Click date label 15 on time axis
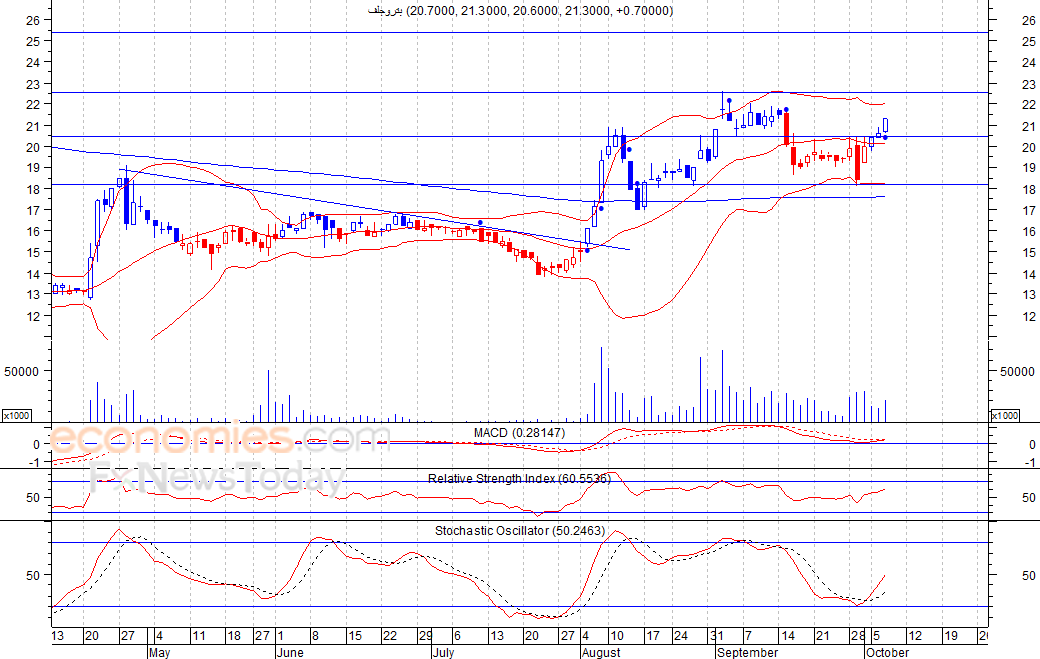1040x659 pixels. 355,636
